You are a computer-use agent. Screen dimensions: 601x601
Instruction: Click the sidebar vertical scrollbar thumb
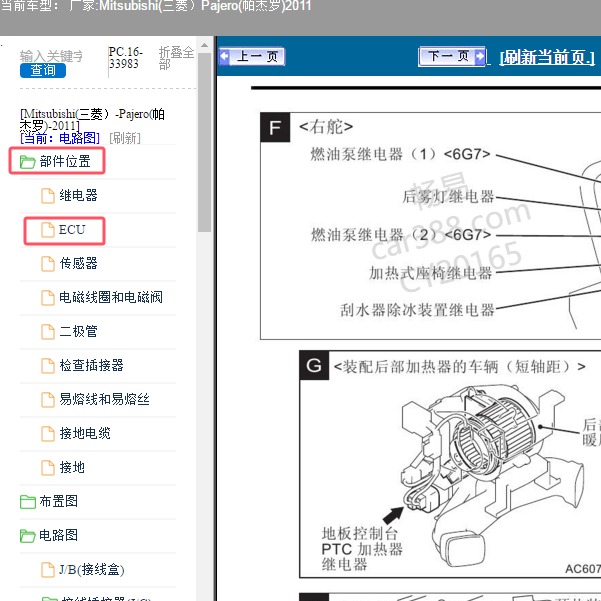(204, 142)
